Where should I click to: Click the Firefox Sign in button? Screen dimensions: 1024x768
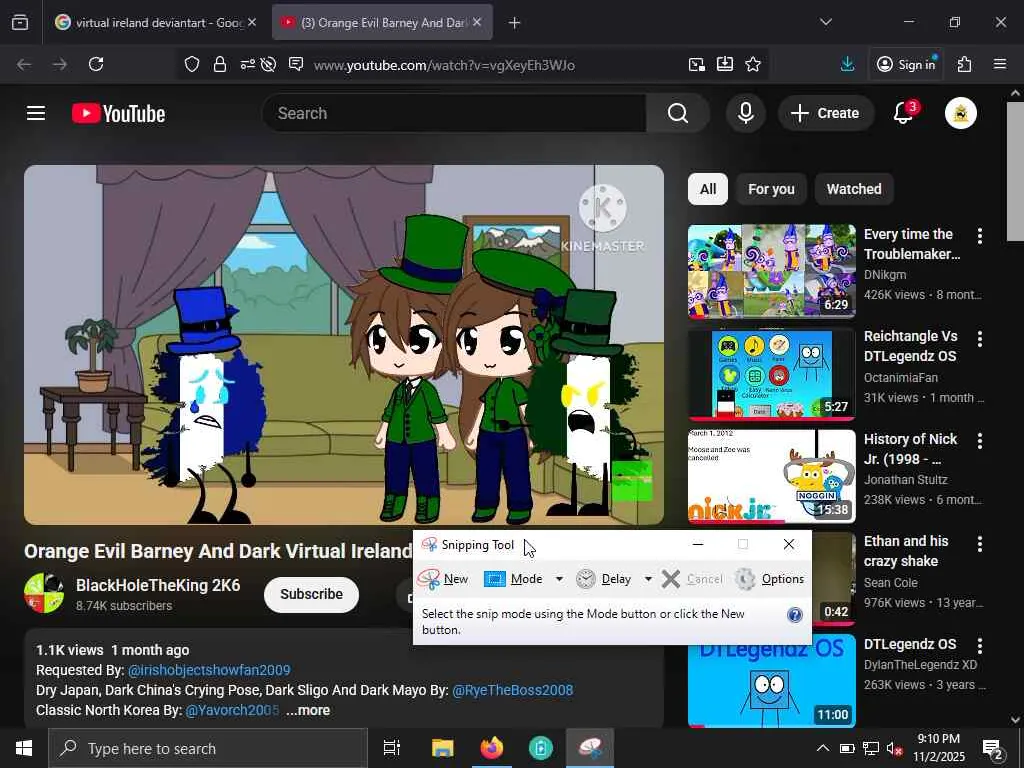click(x=906, y=64)
